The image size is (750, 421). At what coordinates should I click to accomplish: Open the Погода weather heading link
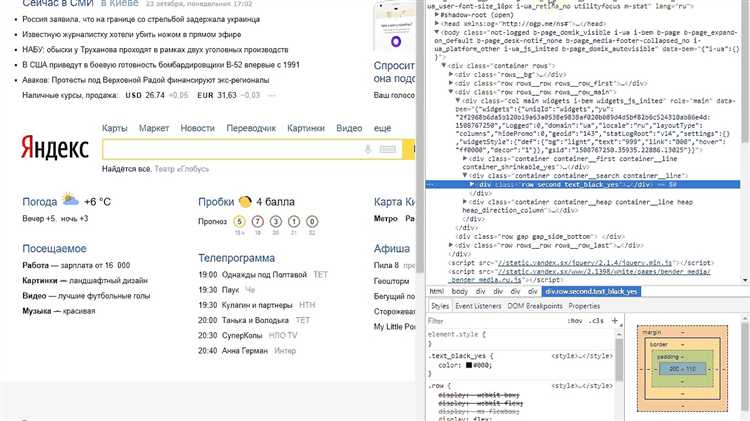tap(40, 202)
